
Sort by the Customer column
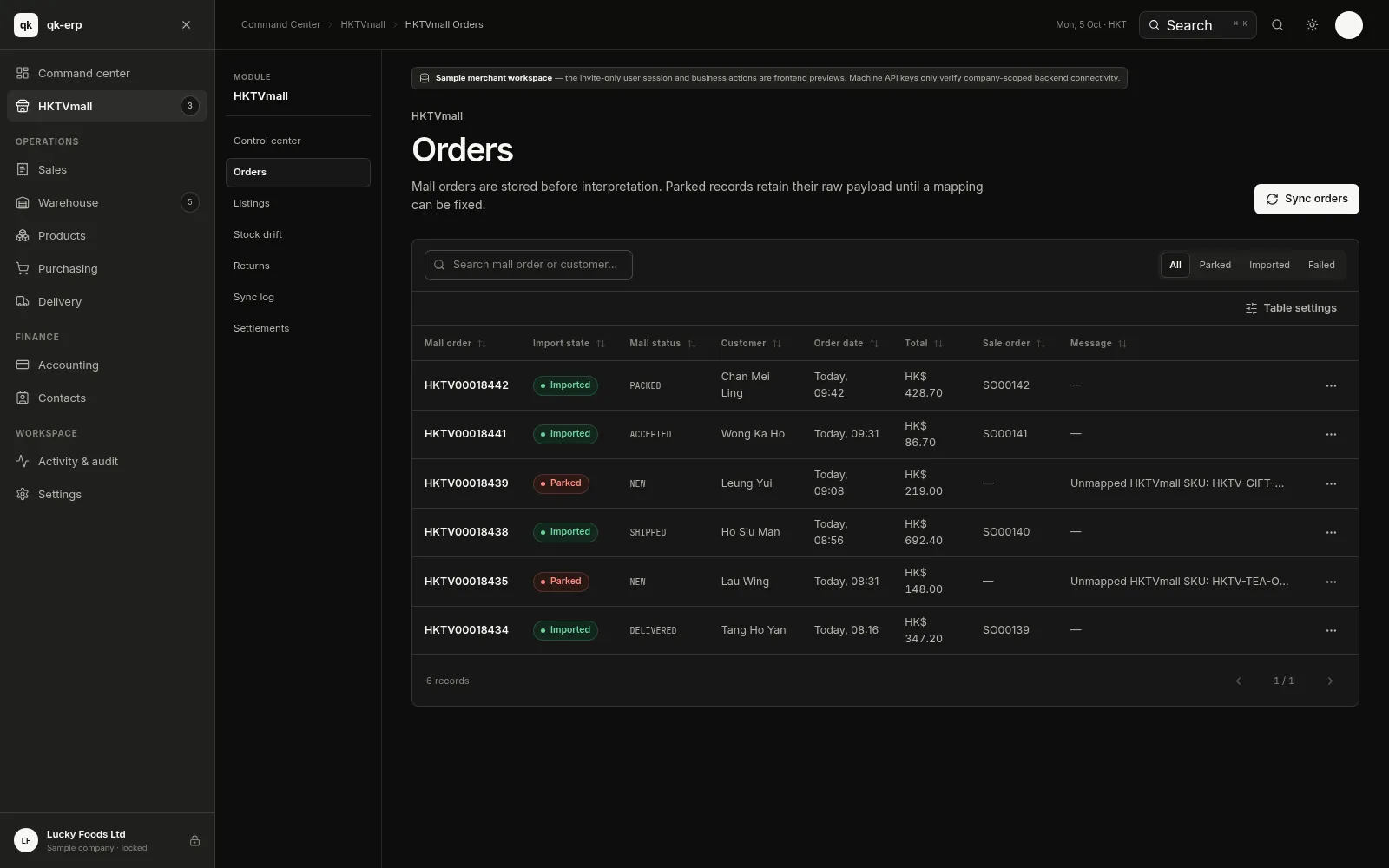click(x=751, y=344)
